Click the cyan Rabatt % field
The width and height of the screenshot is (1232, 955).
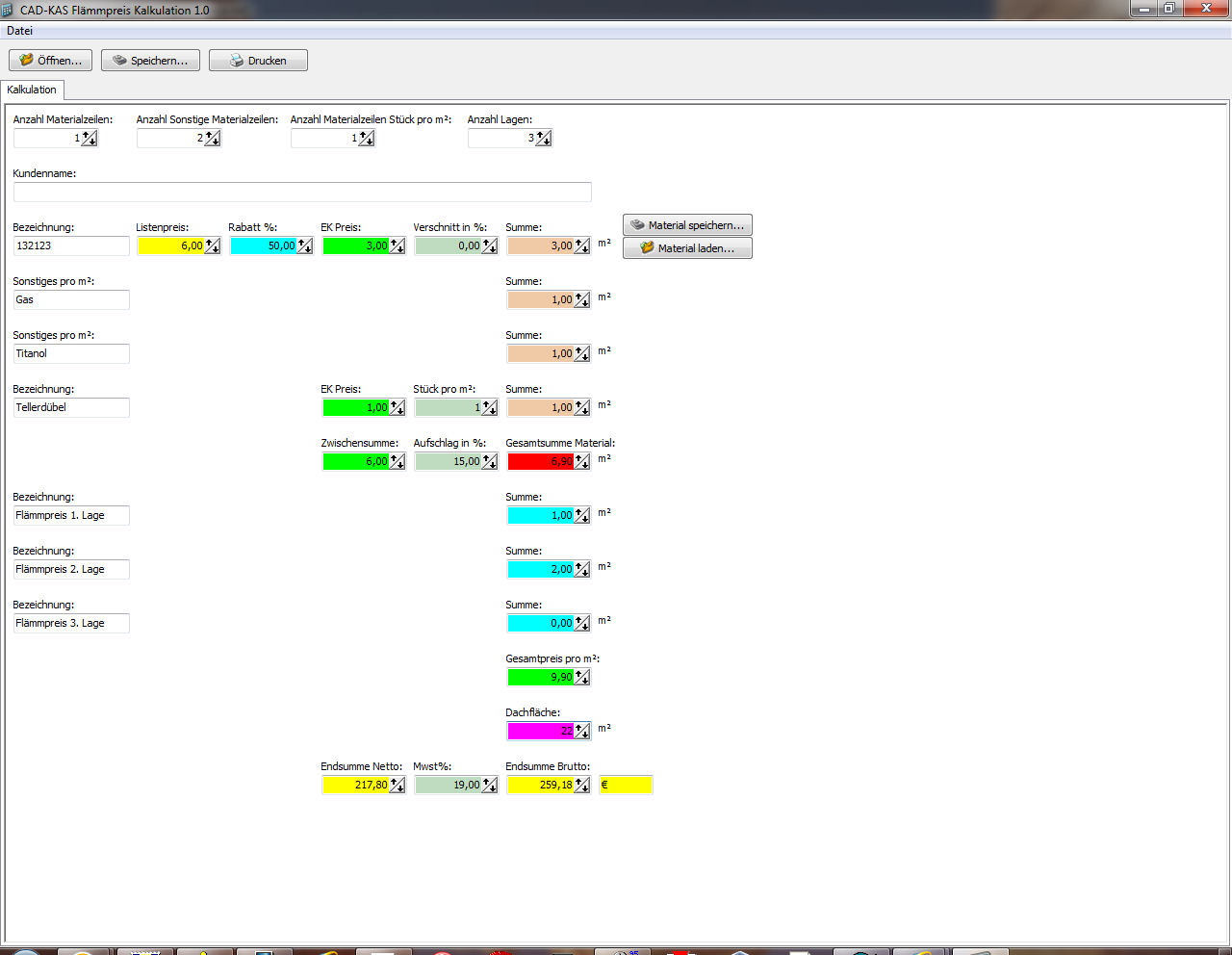pos(263,246)
